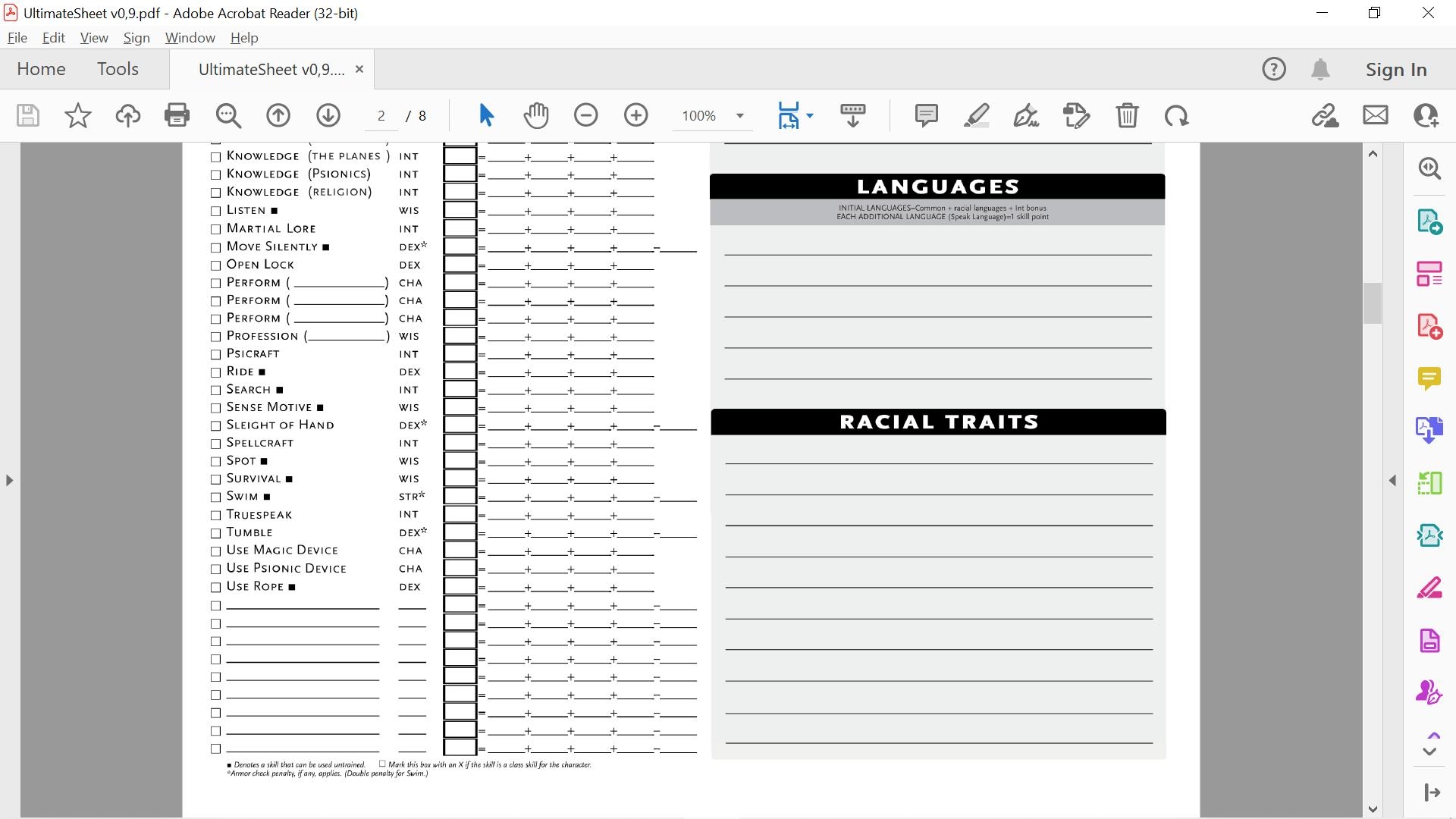Viewport: 1456px width, 819px height.
Task: Click the page number input field
Action: pyautogui.click(x=381, y=116)
